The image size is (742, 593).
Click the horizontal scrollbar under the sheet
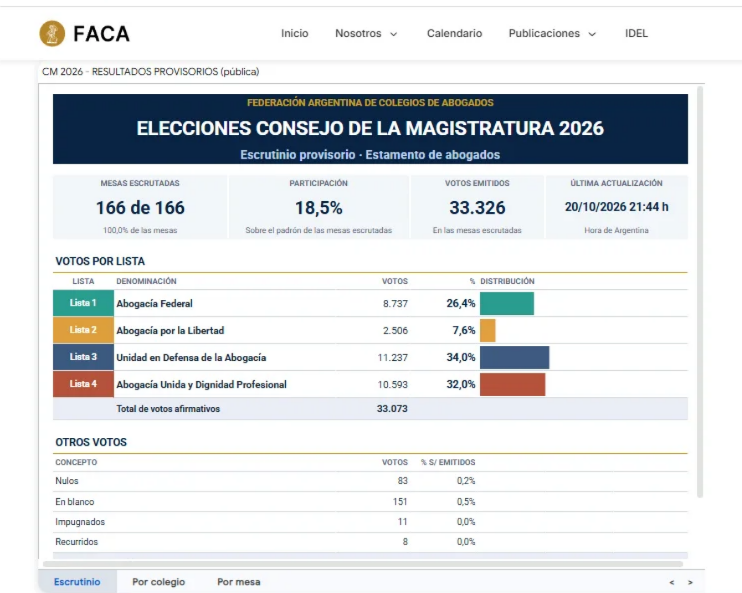pyautogui.click(x=362, y=564)
